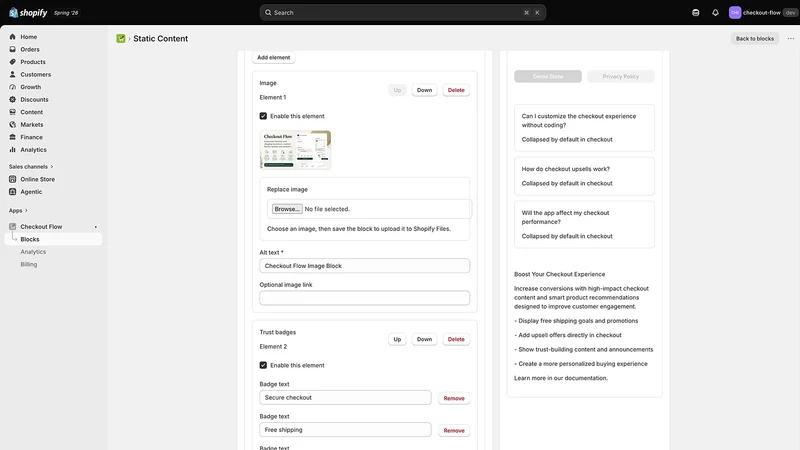Click the Finance bank icon
The height and width of the screenshot is (450, 800).
(13, 137)
